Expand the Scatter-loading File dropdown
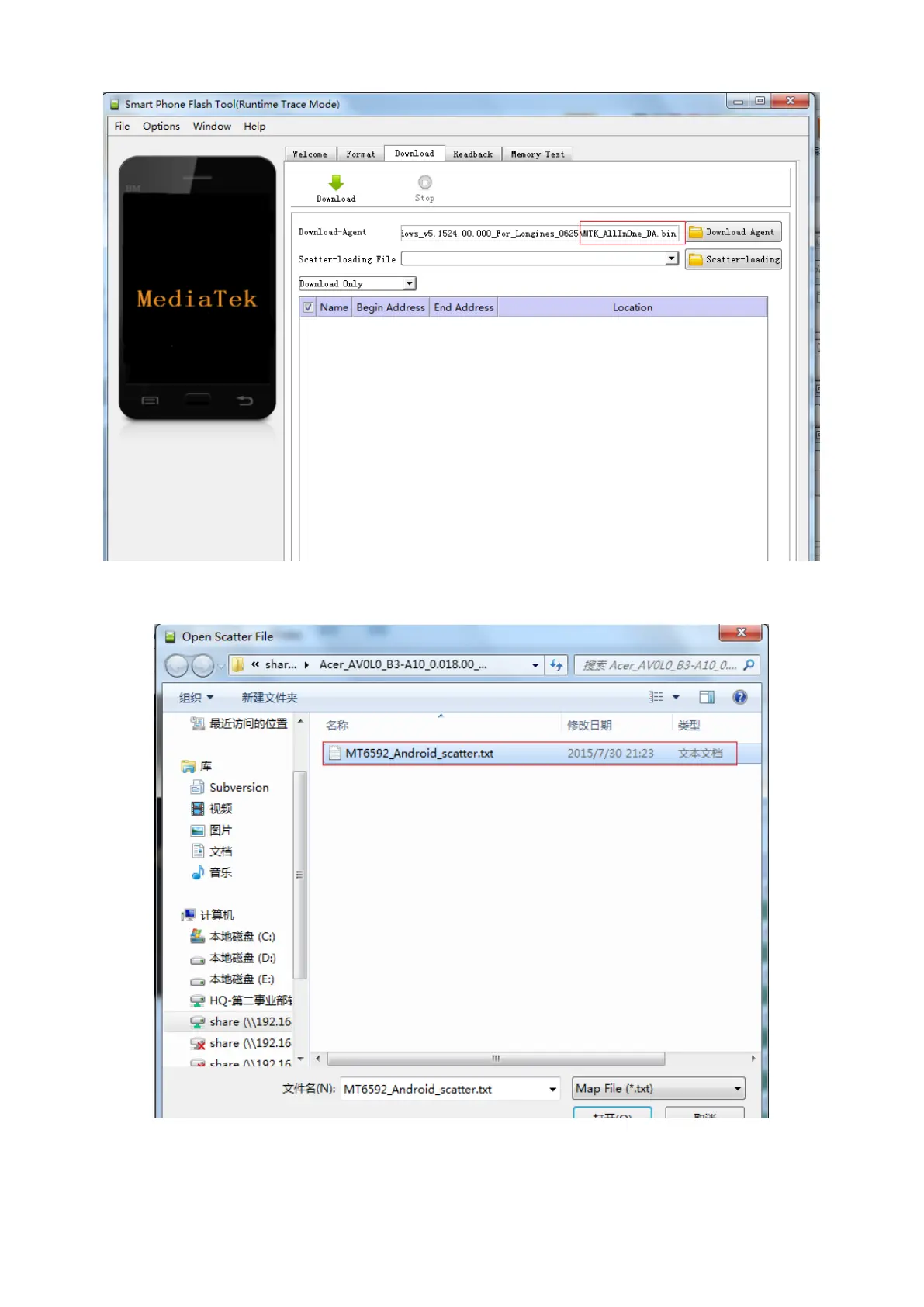924x1307 pixels. tap(671, 258)
